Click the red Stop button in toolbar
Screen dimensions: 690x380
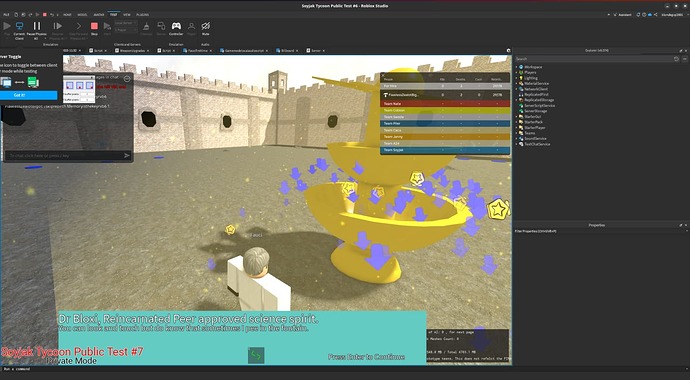coord(94,26)
